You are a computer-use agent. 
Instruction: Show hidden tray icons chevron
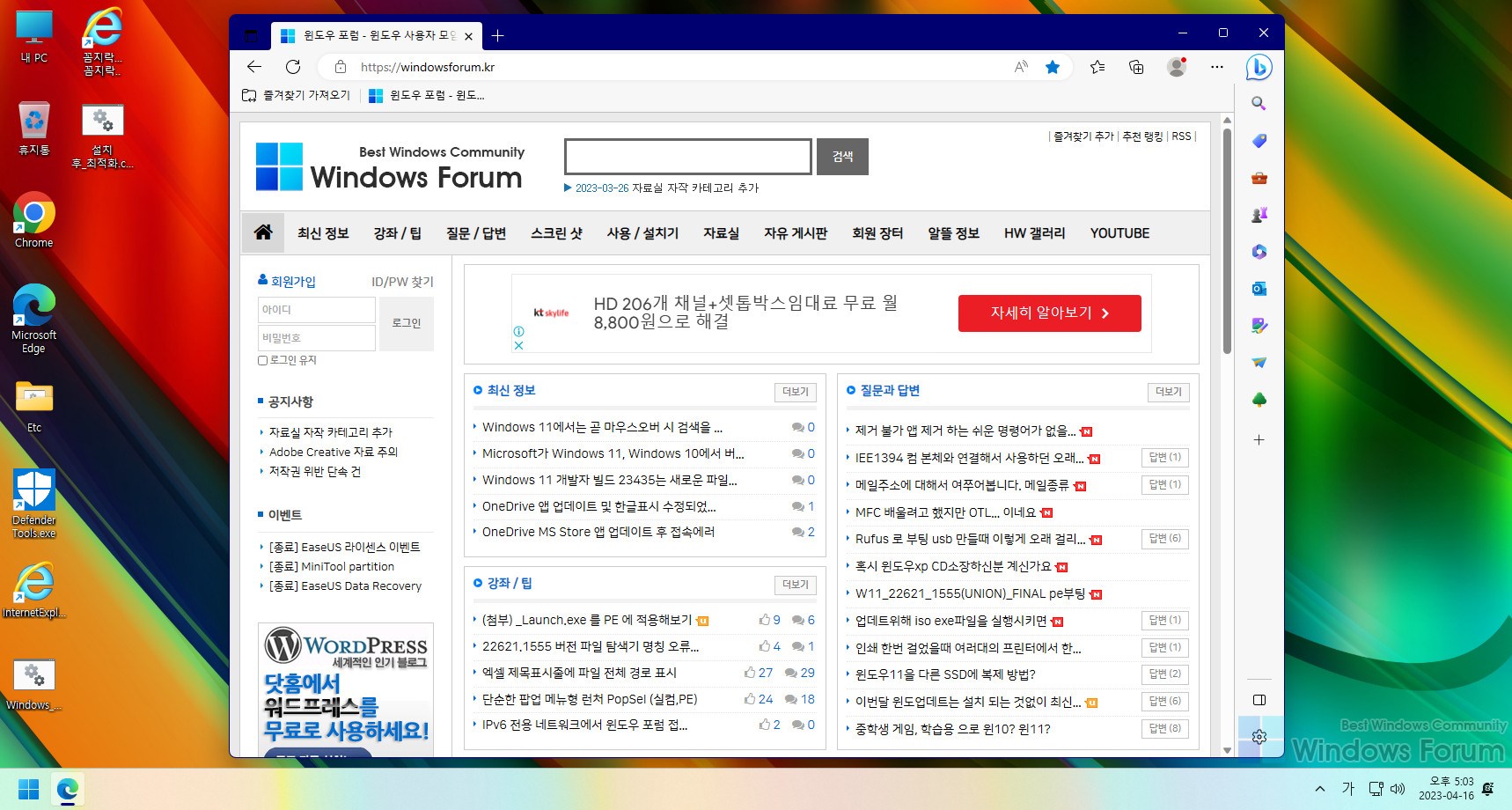coord(1319,789)
